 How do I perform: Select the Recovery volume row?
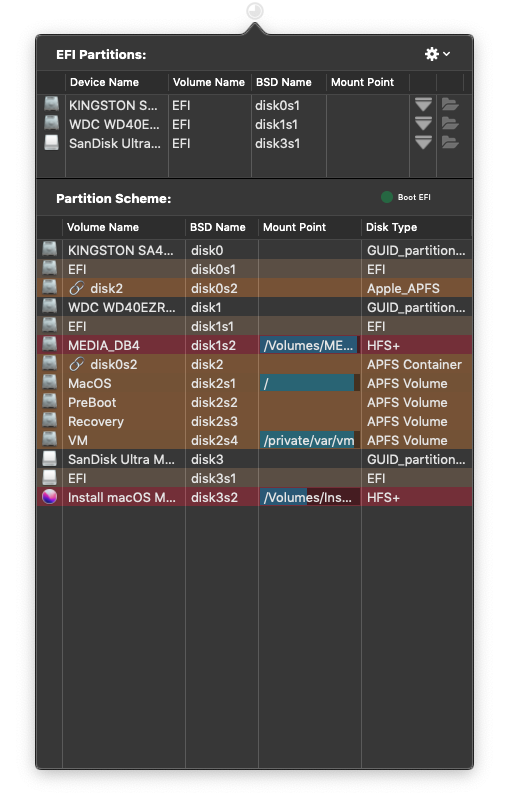(x=255, y=422)
